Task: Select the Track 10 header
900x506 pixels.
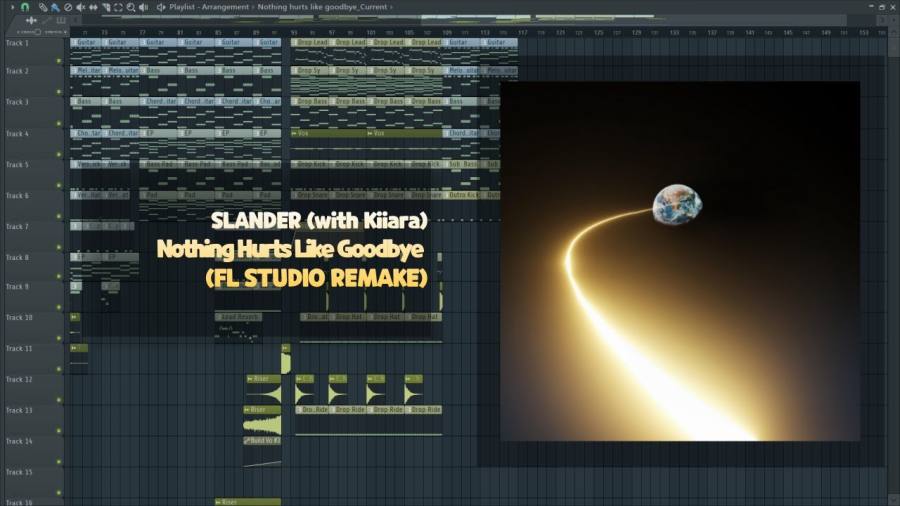Action: 33,326
